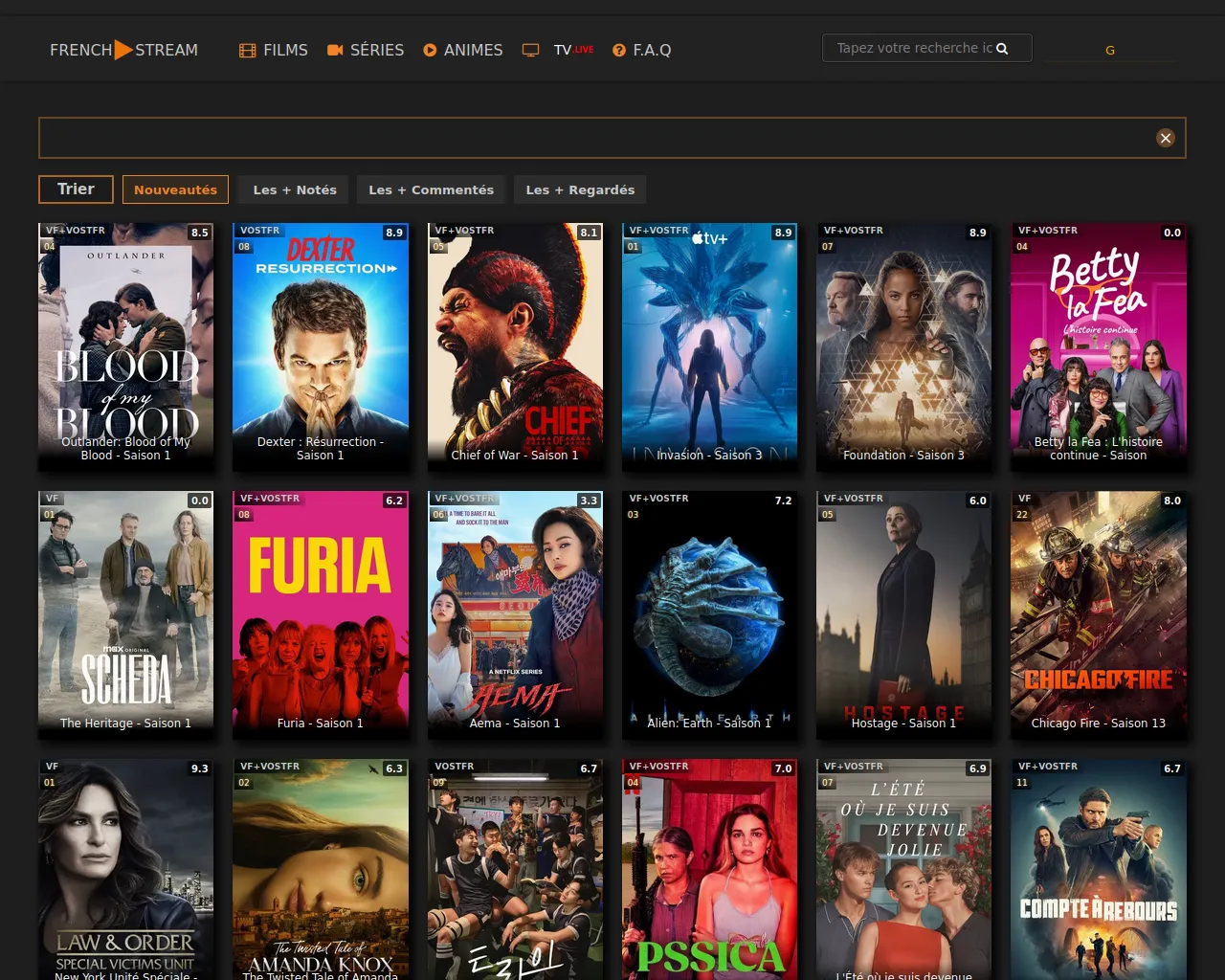Open the FILMS menu item

[285, 50]
